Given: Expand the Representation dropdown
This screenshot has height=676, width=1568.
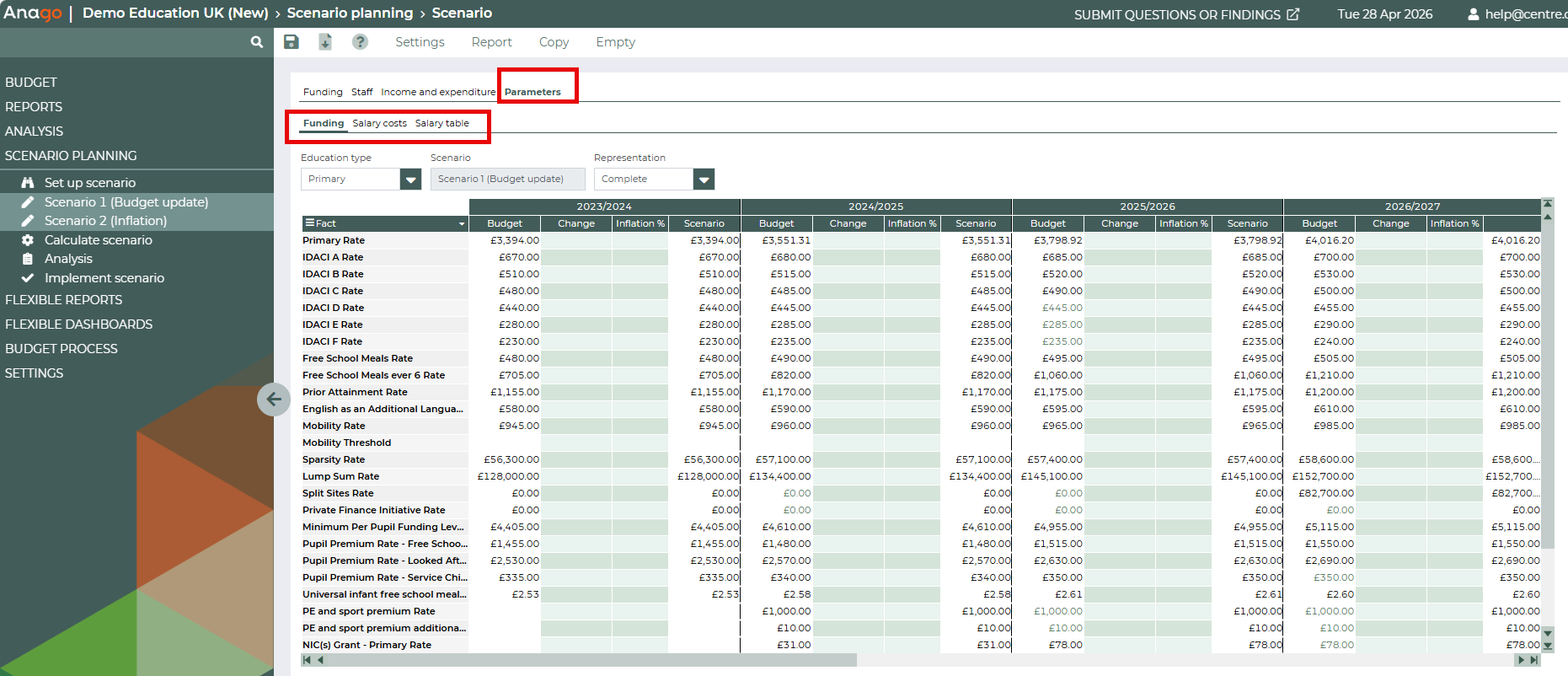Looking at the screenshot, I should click(x=704, y=180).
